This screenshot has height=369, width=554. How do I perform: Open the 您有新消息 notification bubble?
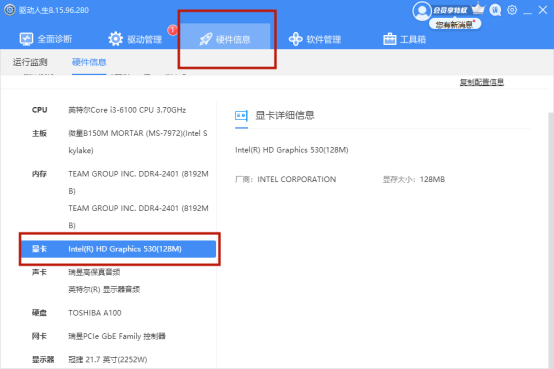(455, 24)
